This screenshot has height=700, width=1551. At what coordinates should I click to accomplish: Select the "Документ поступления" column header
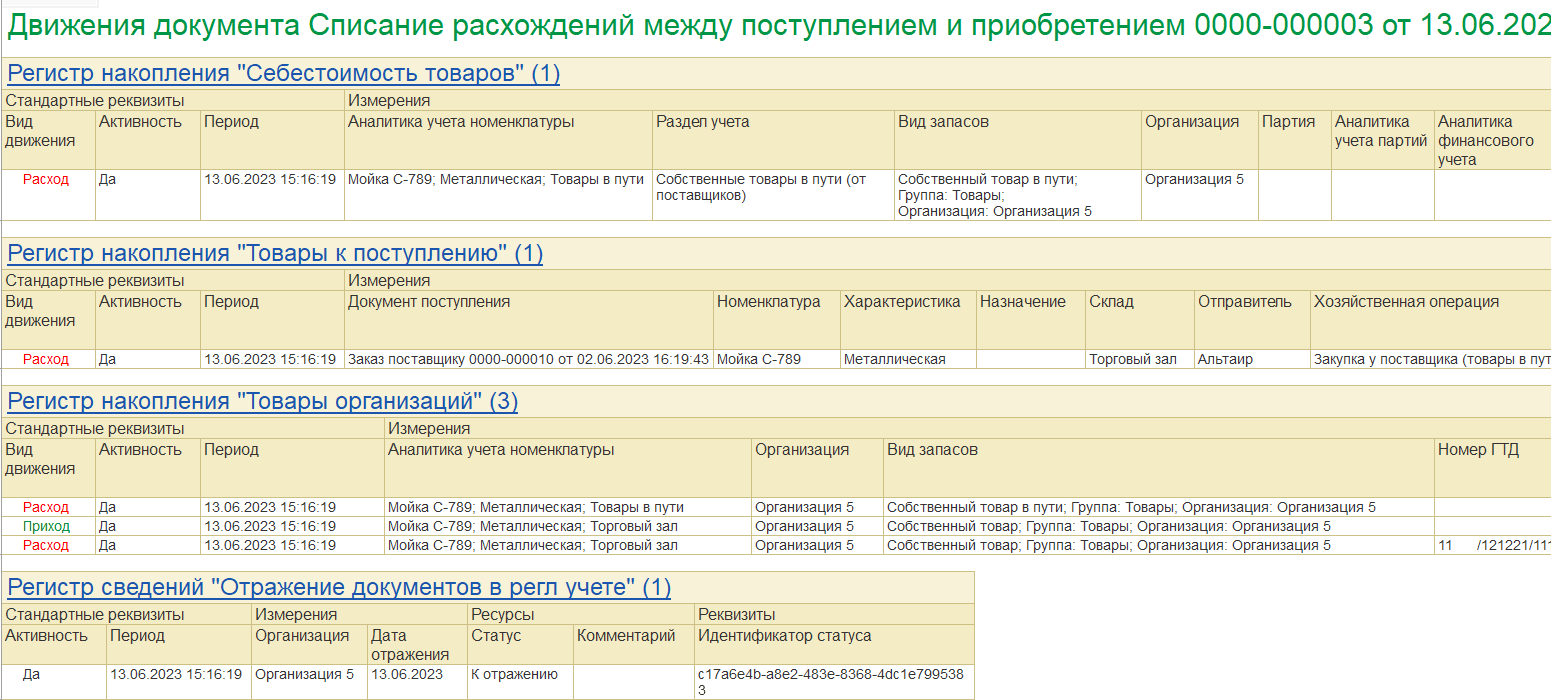point(529,319)
